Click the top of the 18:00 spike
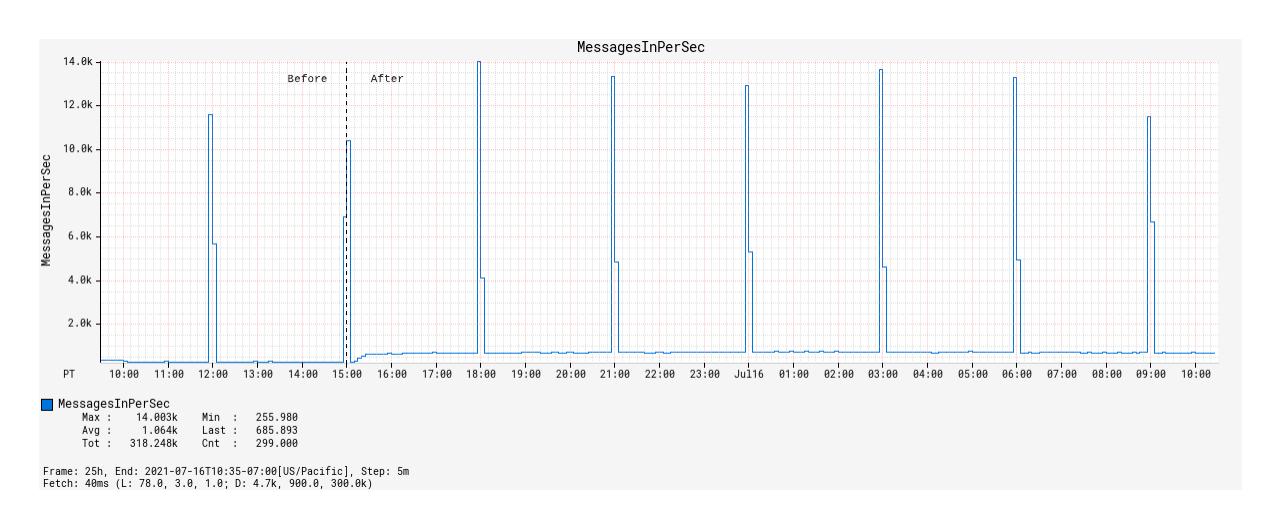Screen dimensions: 1282x530 pyautogui.click(x=479, y=62)
